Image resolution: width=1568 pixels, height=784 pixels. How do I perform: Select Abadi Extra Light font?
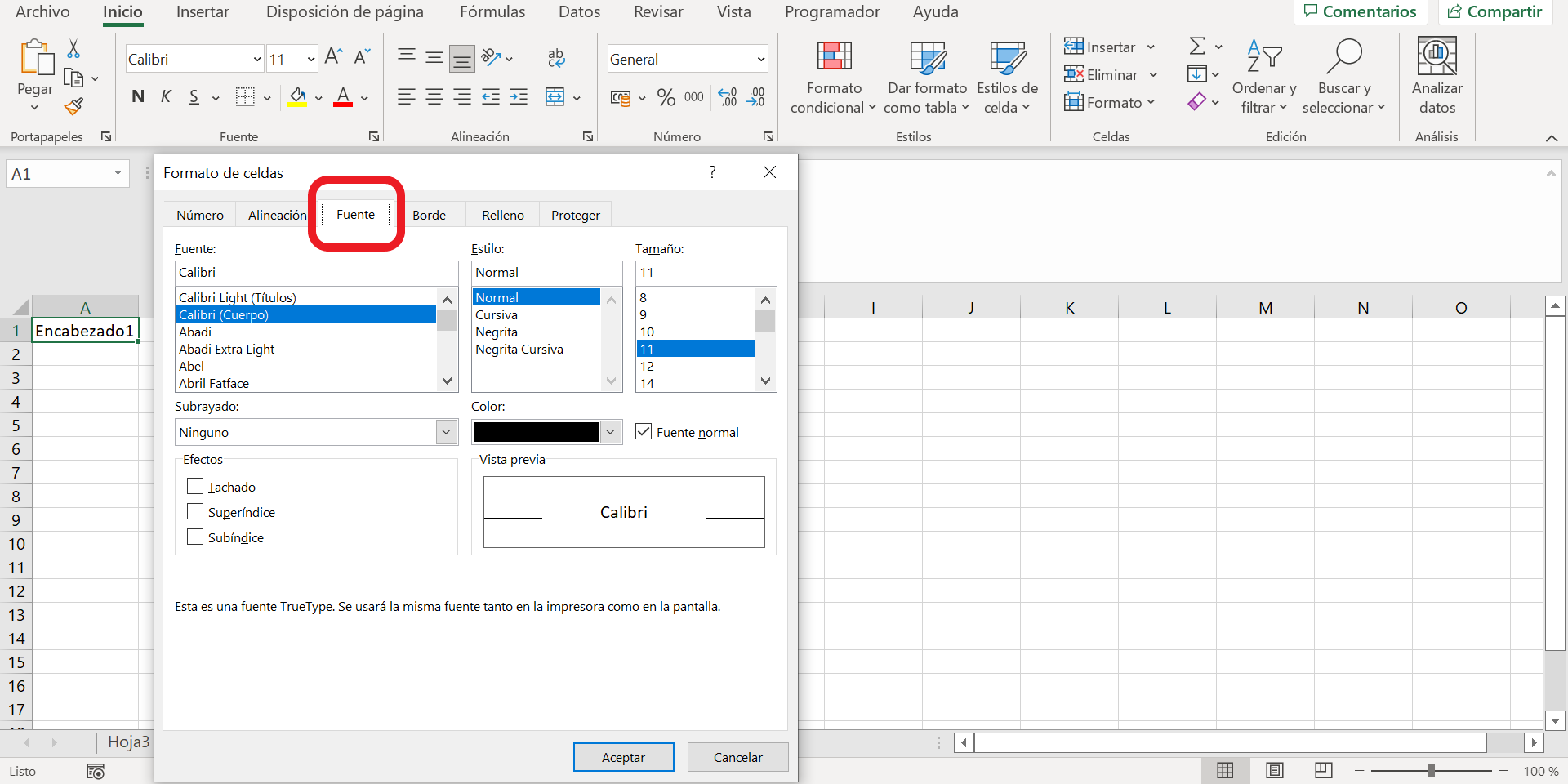(226, 349)
